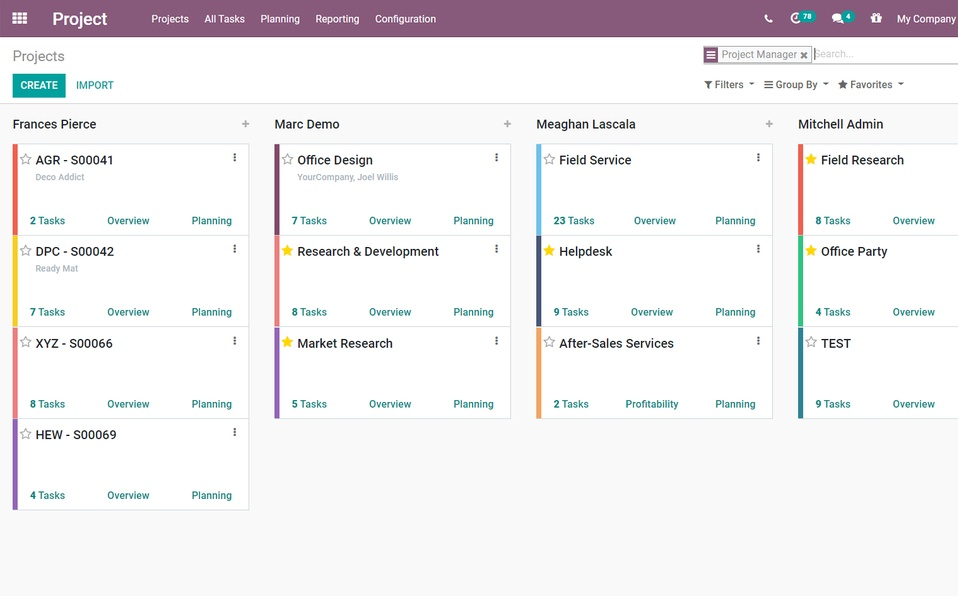Open the Reporting menu
Screen dimensions: 958x596
[337, 19]
